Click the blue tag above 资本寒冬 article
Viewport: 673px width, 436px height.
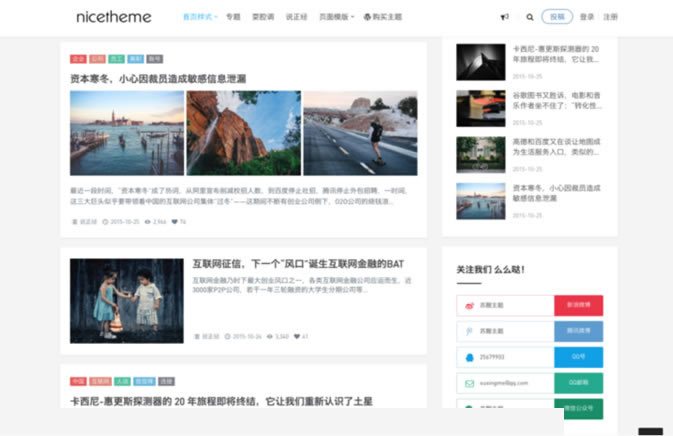pyautogui.click(x=136, y=59)
